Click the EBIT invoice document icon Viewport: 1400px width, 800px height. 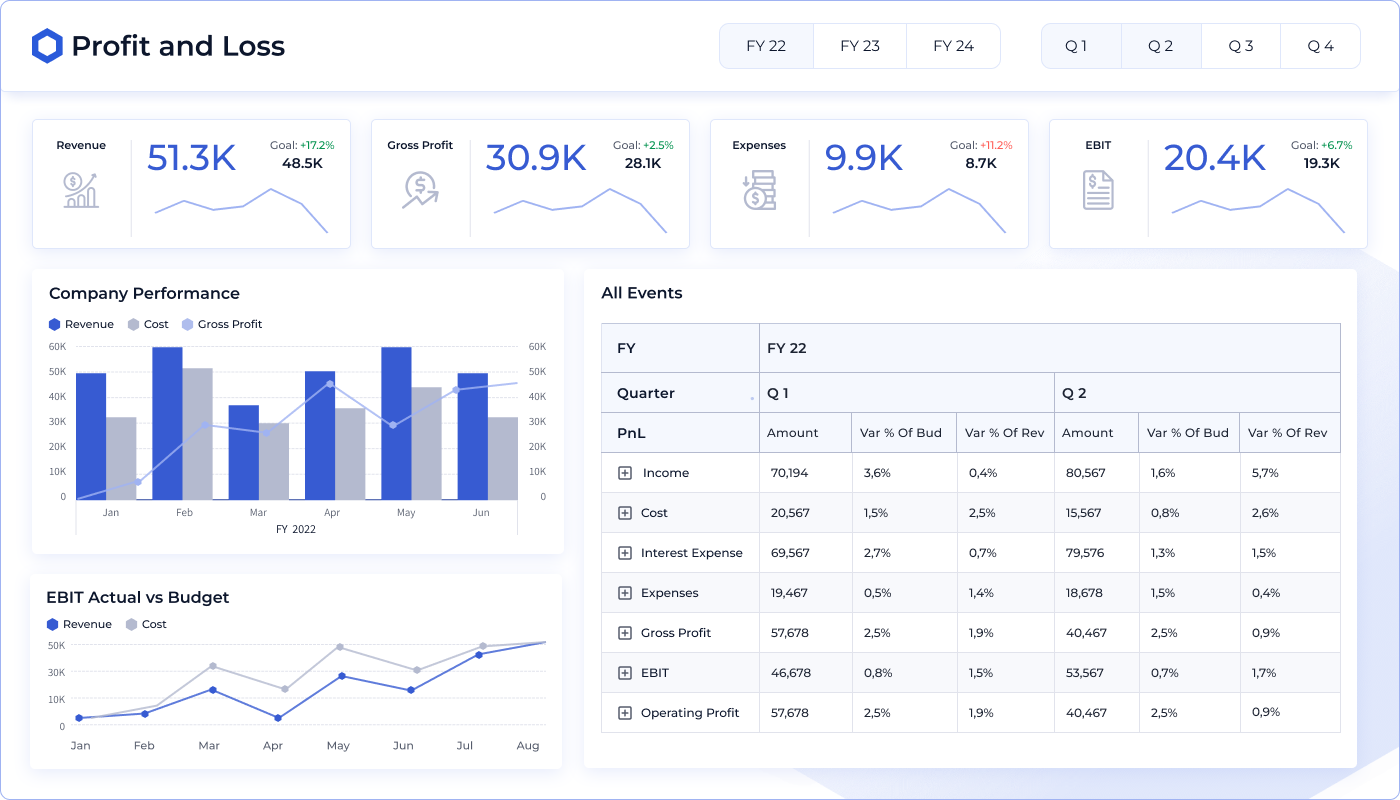pyautogui.click(x=1098, y=190)
